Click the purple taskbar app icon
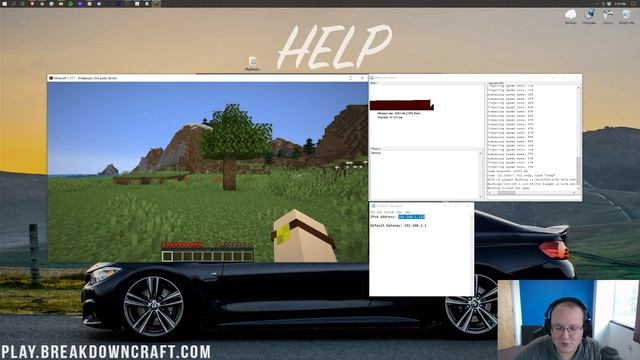Viewport: 640px width, 360px height. (80, 4)
